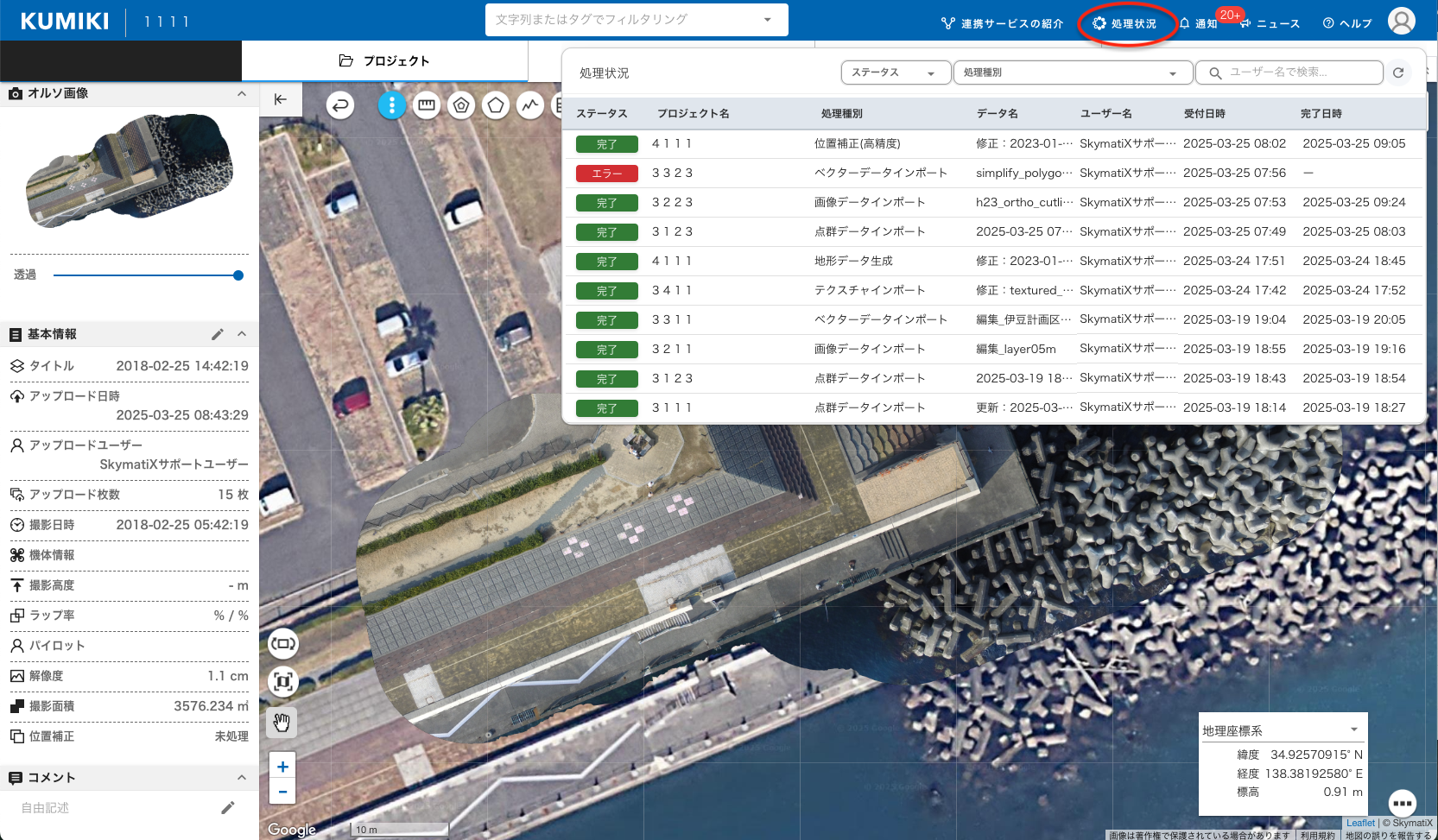Zoom in on the map

coord(282,767)
